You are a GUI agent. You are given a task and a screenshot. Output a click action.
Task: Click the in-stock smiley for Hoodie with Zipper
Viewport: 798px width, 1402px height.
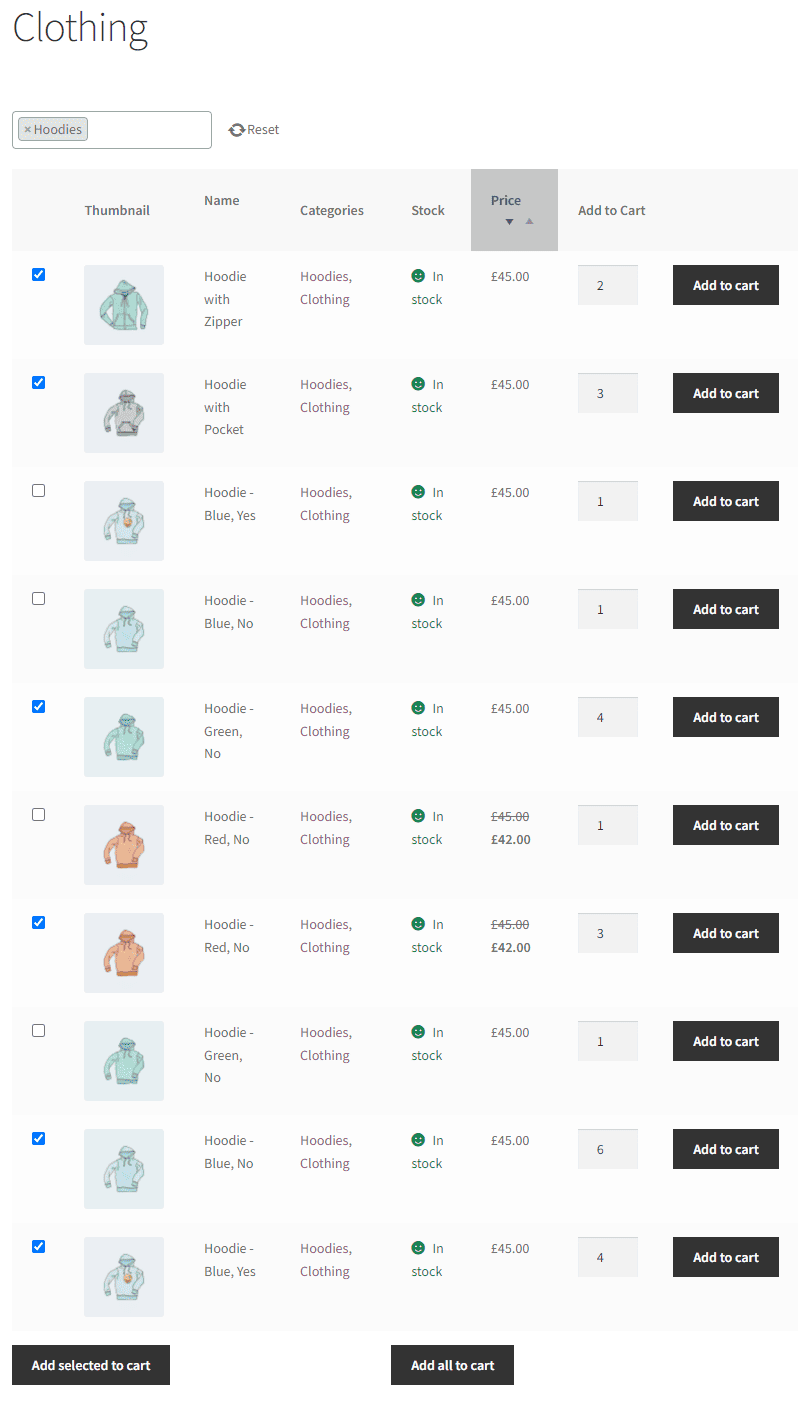(x=418, y=276)
